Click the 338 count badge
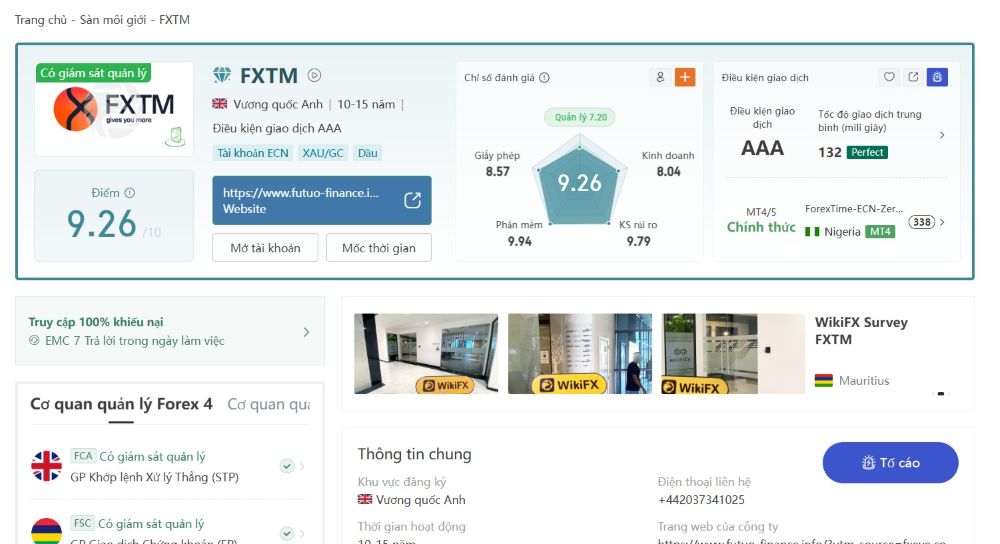The width and height of the screenshot is (1000, 544). [x=922, y=222]
